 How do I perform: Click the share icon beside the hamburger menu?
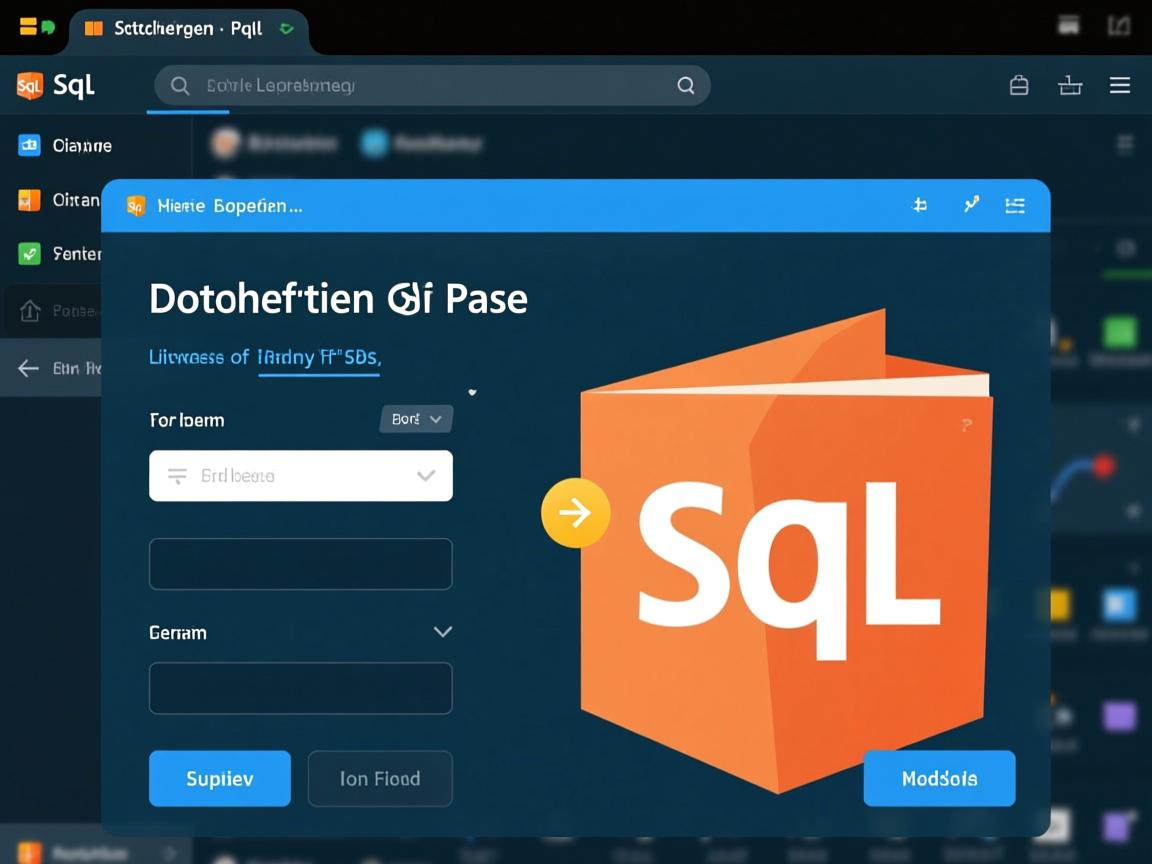[x=1069, y=85]
